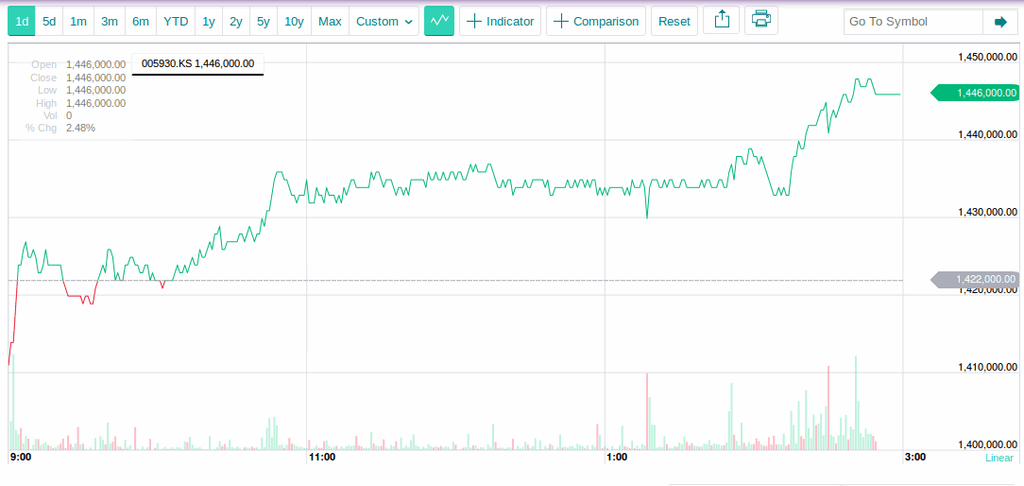Click the Go To Symbol arrow button
Image resolution: width=1024 pixels, height=486 pixels.
click(999, 22)
